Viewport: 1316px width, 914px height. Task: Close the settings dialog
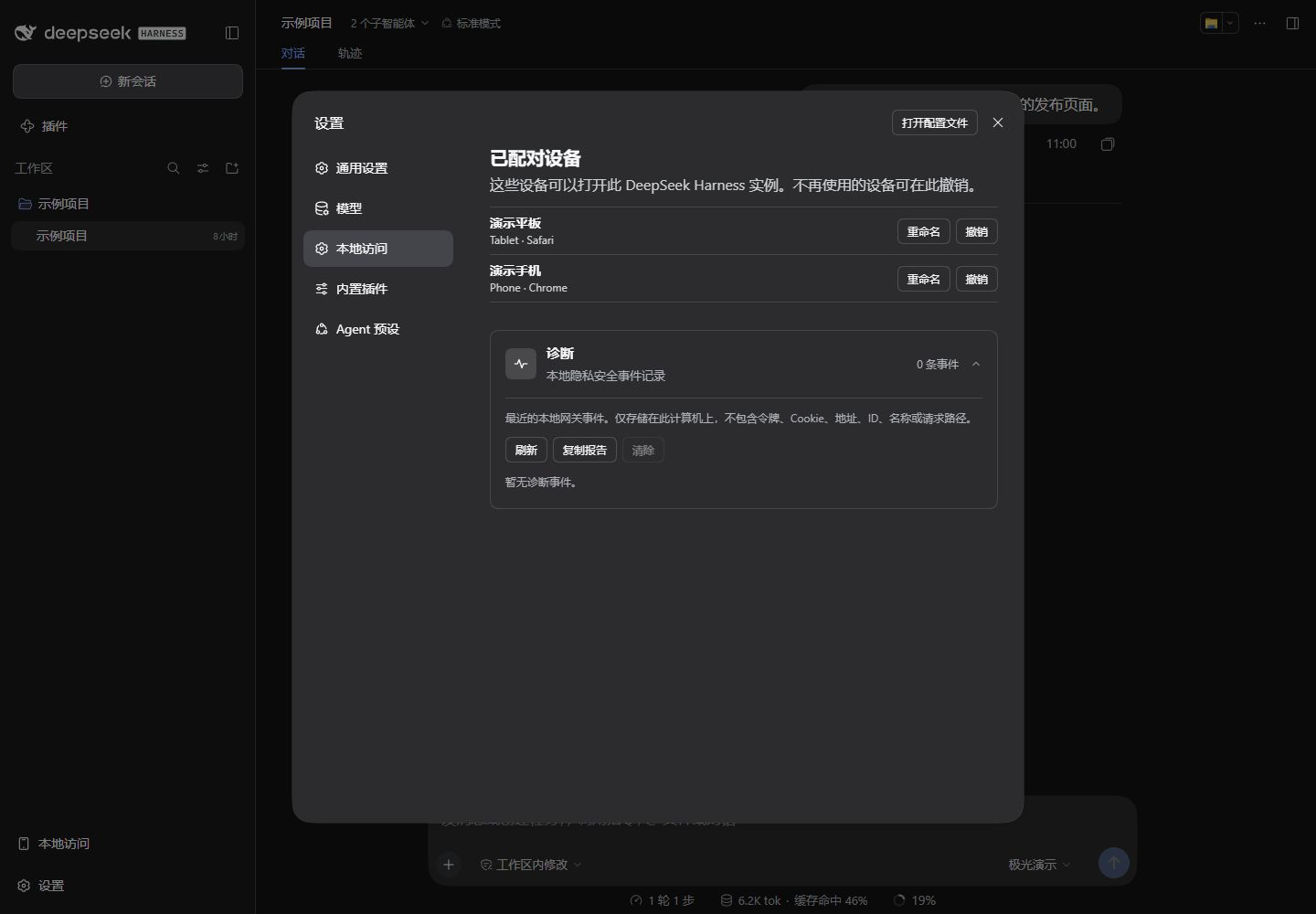[998, 122]
